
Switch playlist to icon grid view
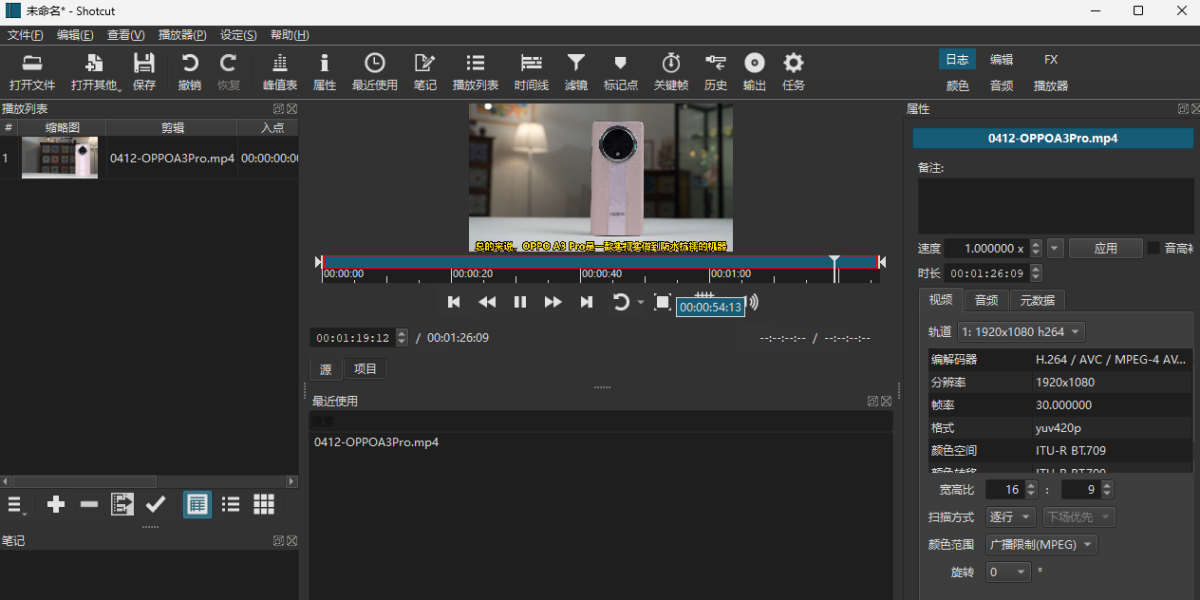264,505
